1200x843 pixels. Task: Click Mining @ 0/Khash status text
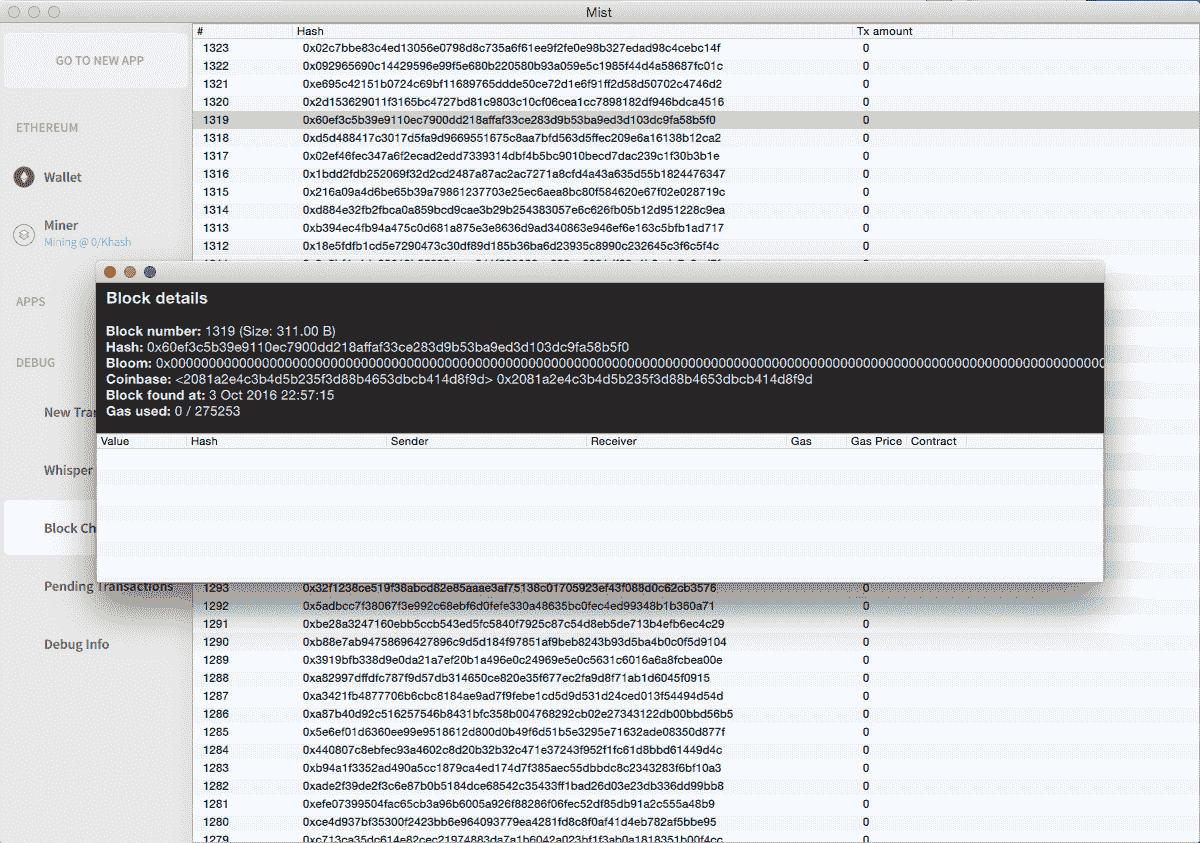point(87,242)
